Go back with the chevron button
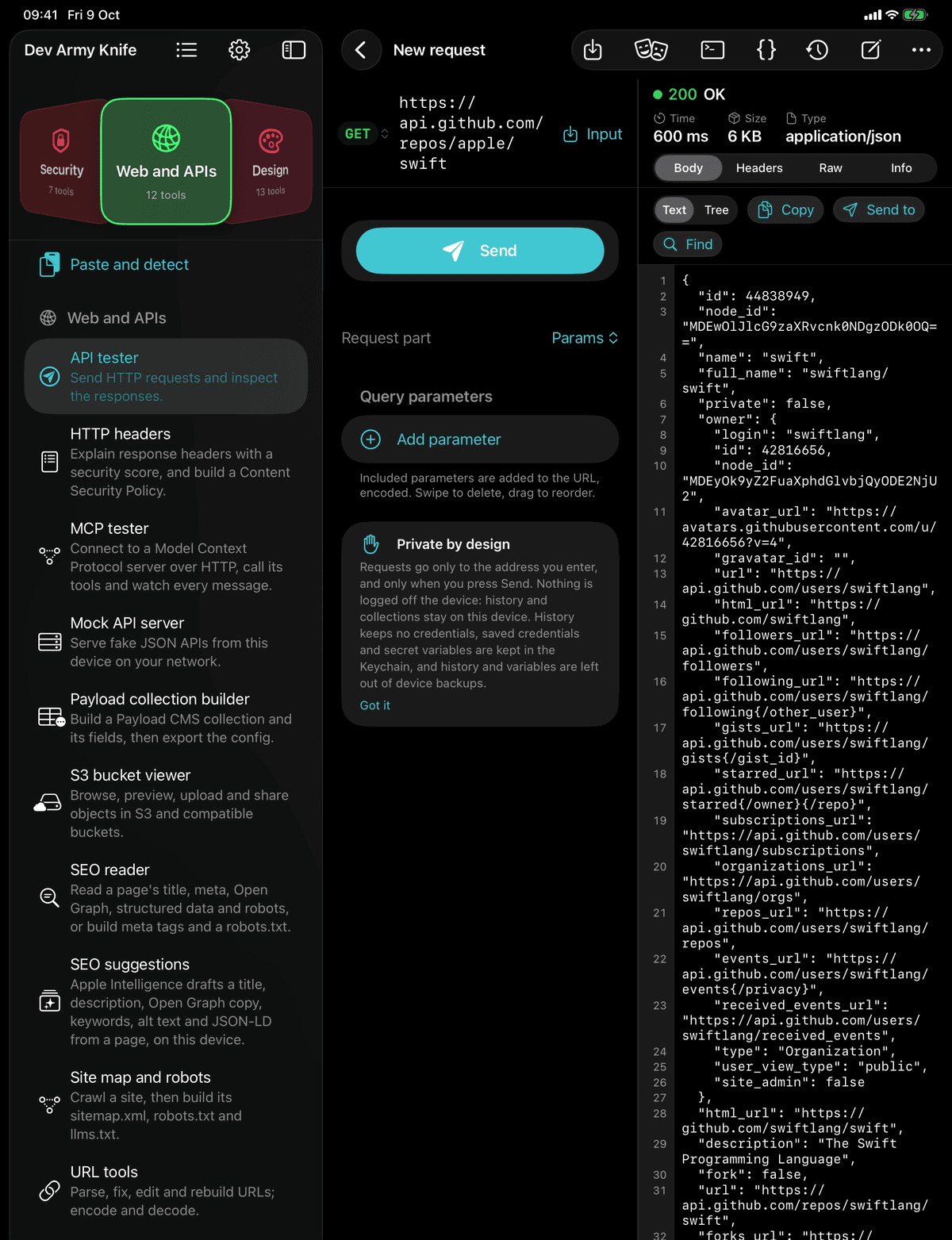The image size is (952, 1240). pyautogui.click(x=361, y=50)
